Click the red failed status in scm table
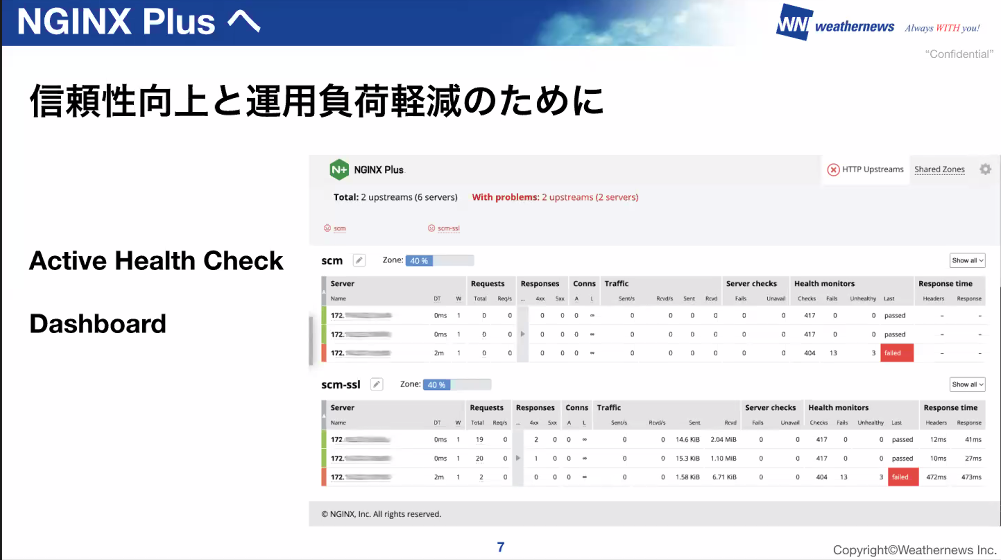 [896, 352]
